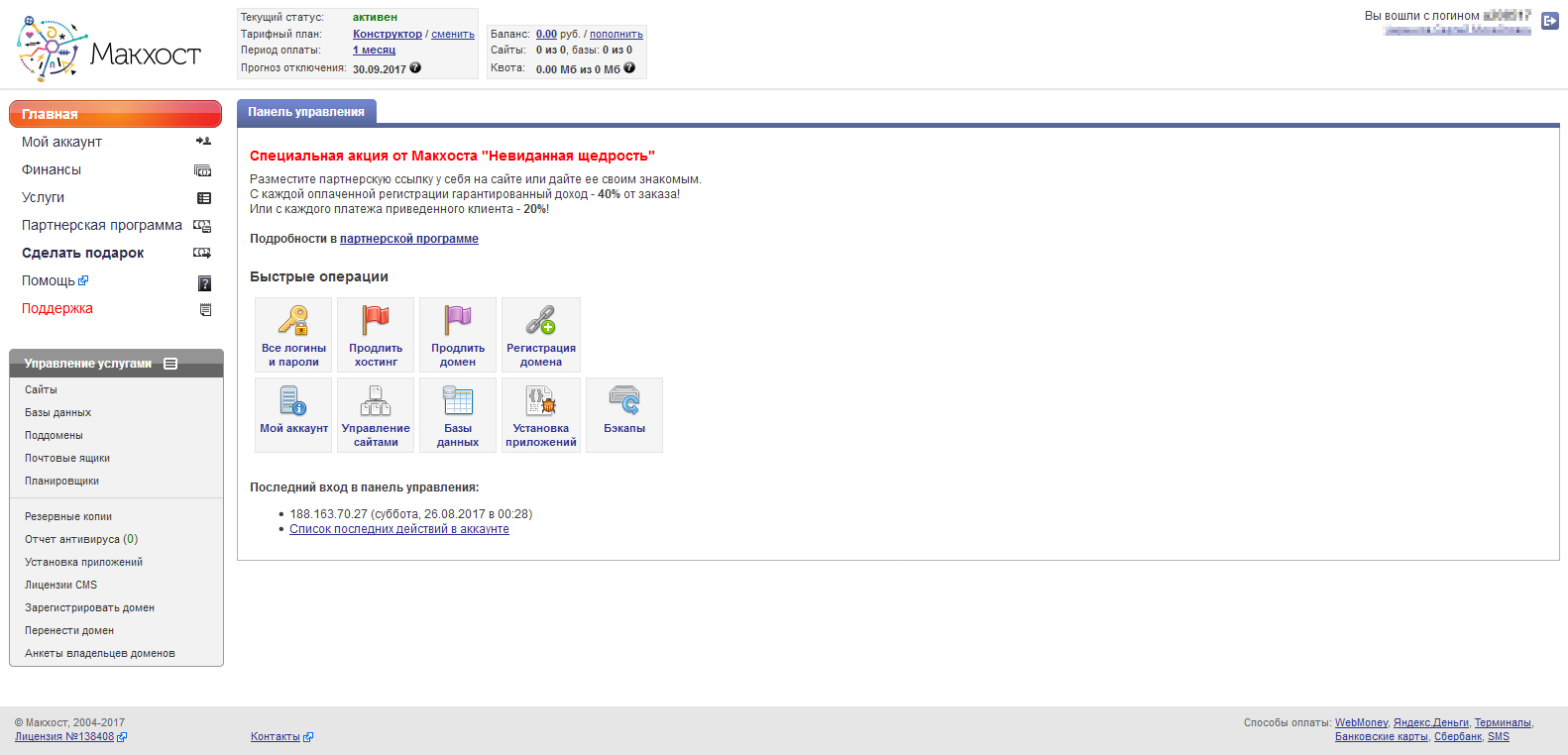1568x755 pixels.
Task: Click the help icon beside disconnect forecast date
Action: click(x=415, y=68)
